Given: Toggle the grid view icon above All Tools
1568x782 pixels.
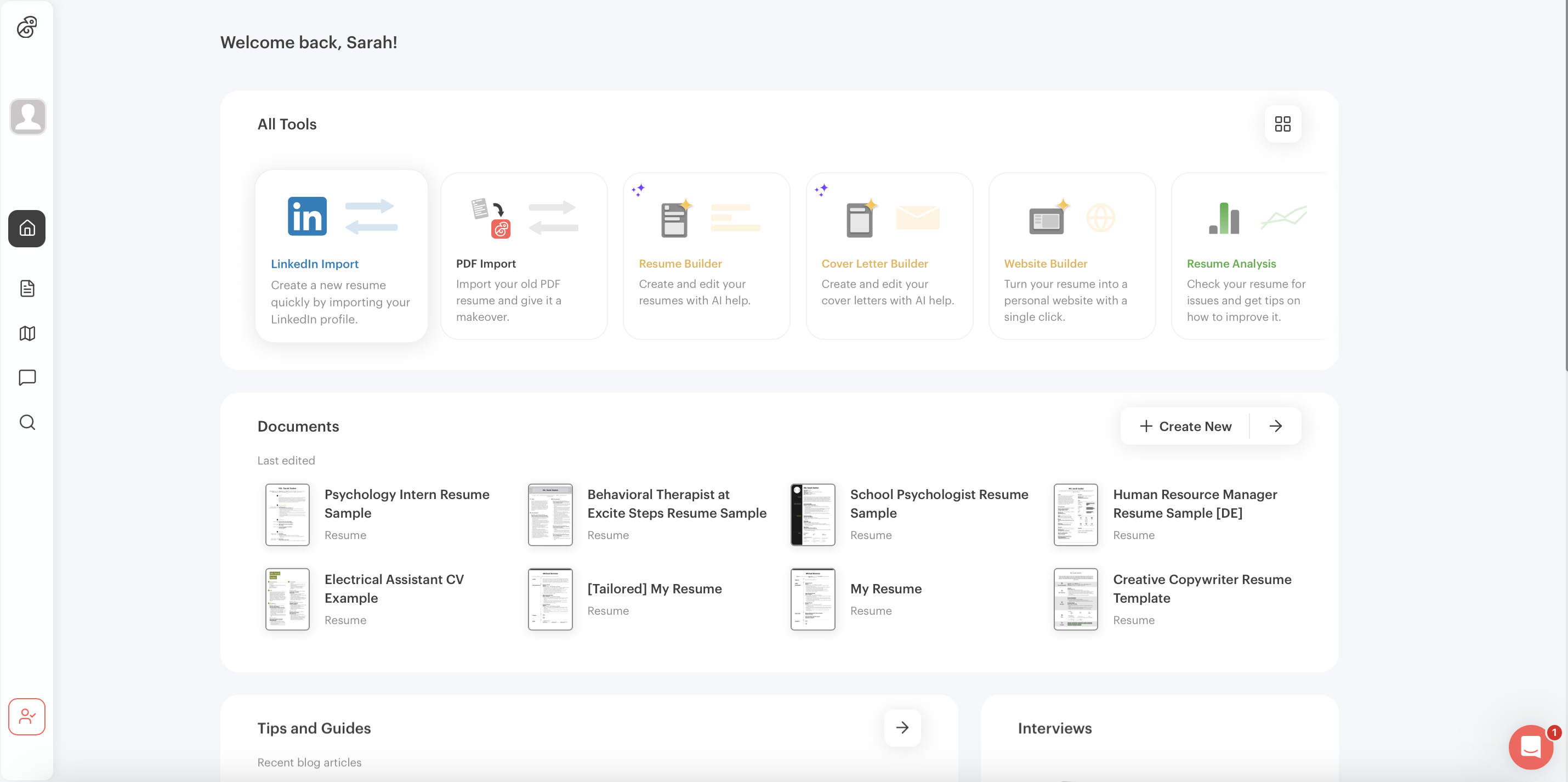Looking at the screenshot, I should coord(1283,123).
